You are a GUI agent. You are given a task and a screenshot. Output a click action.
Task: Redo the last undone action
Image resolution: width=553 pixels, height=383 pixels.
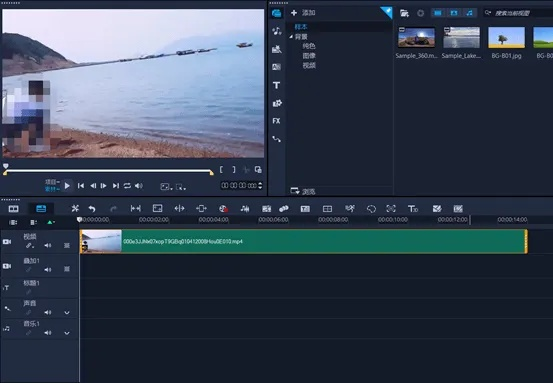pos(113,209)
